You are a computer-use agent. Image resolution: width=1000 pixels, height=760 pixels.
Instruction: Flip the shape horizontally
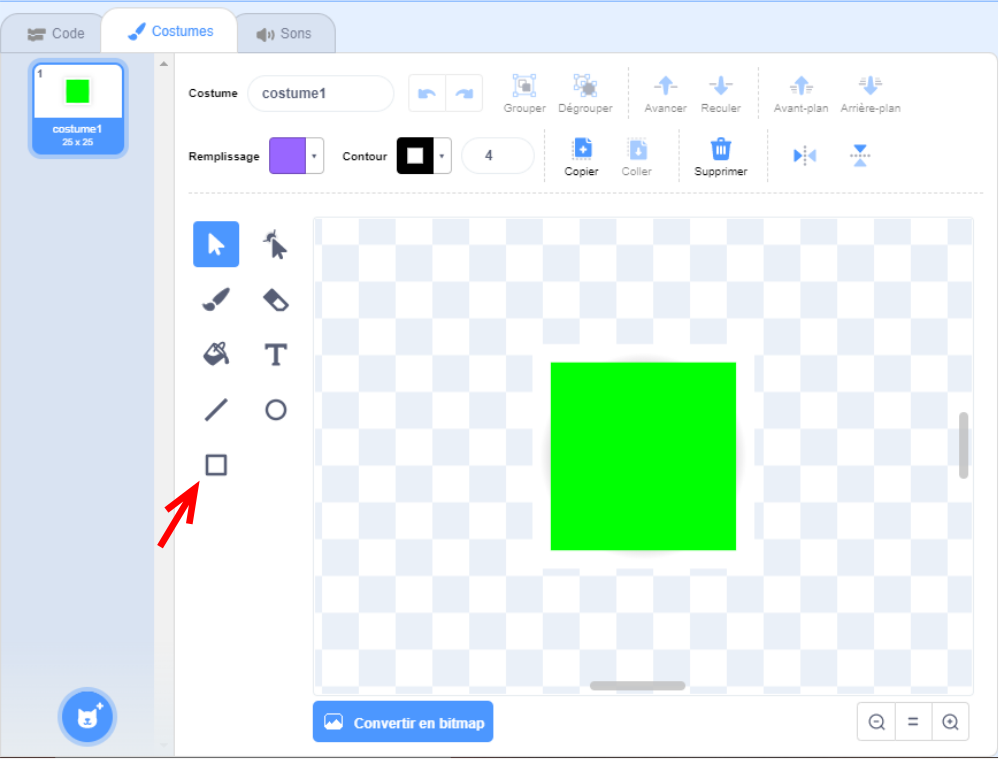tap(803, 156)
